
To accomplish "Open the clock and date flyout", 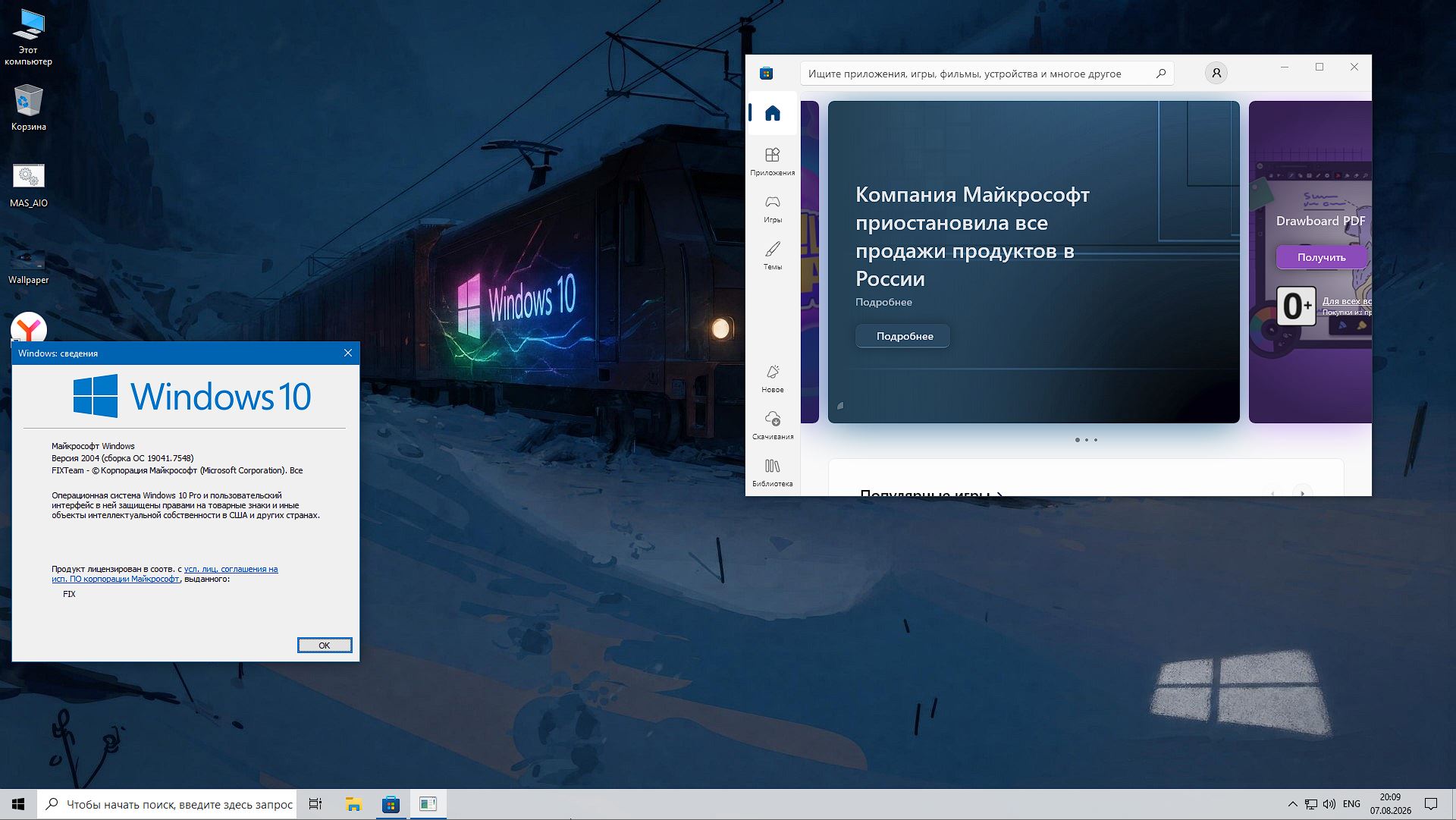I will tap(1390, 804).
